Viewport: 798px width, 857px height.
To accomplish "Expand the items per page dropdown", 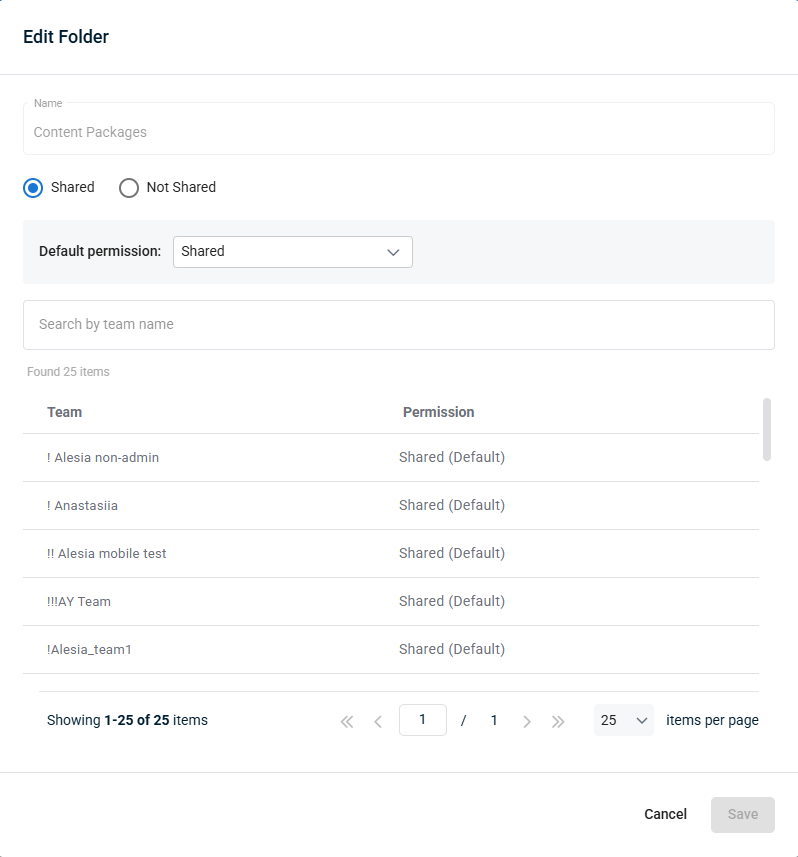I will point(623,720).
